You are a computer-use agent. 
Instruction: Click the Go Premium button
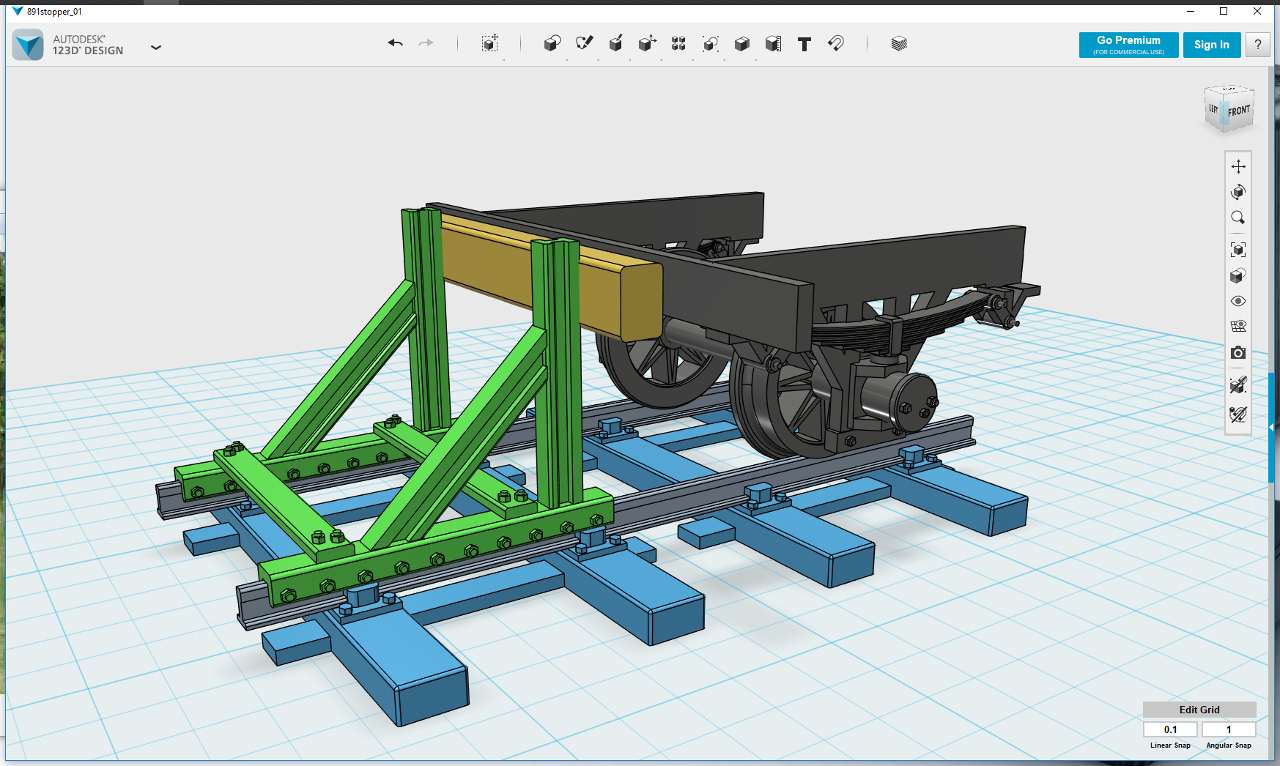1129,45
